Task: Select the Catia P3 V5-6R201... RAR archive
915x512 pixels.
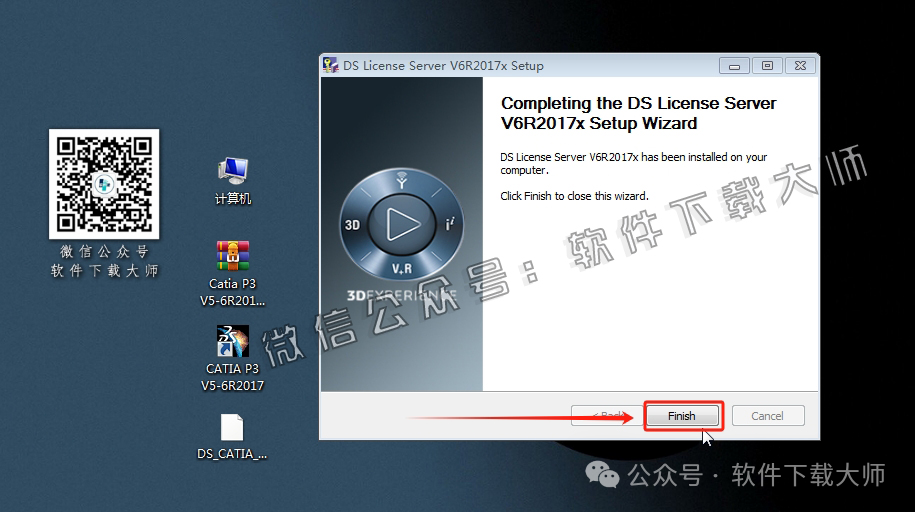Action: (x=232, y=256)
